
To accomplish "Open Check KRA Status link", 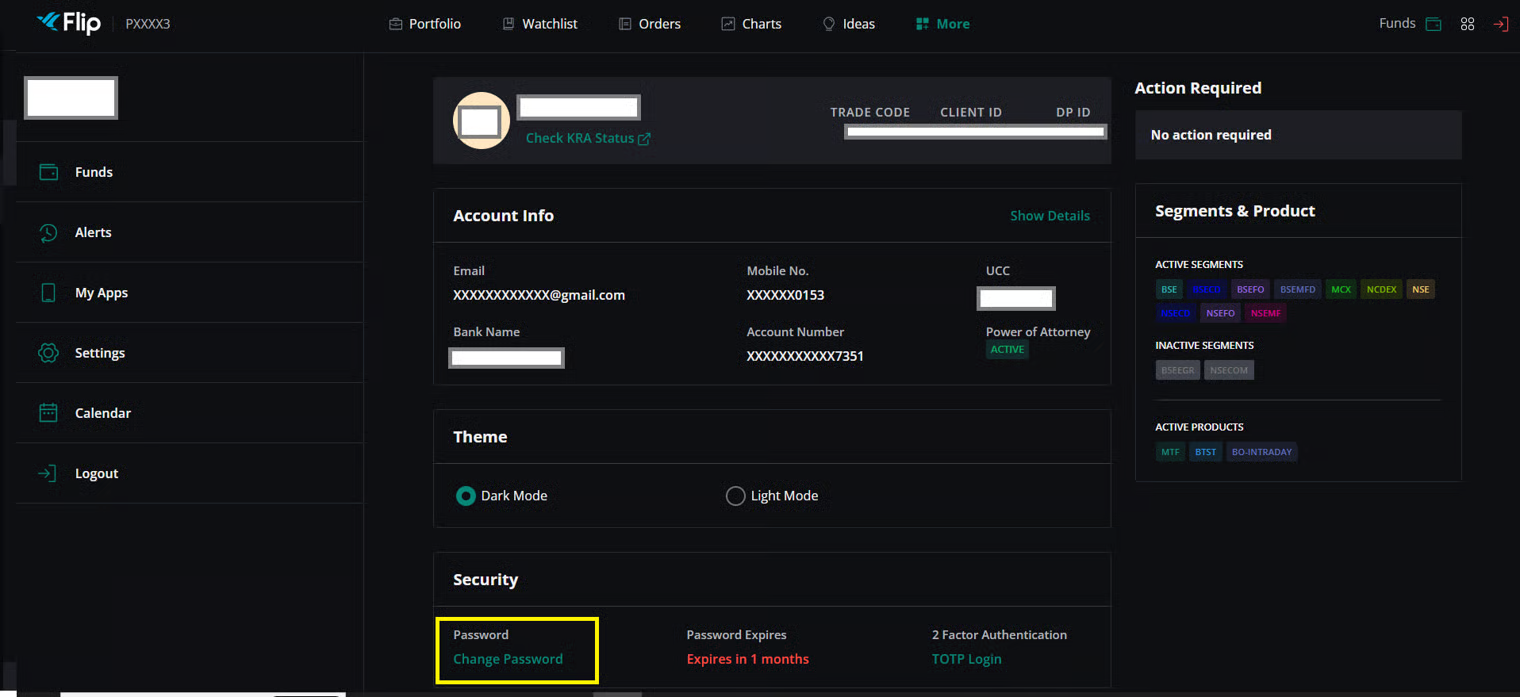I will pyautogui.click(x=587, y=138).
